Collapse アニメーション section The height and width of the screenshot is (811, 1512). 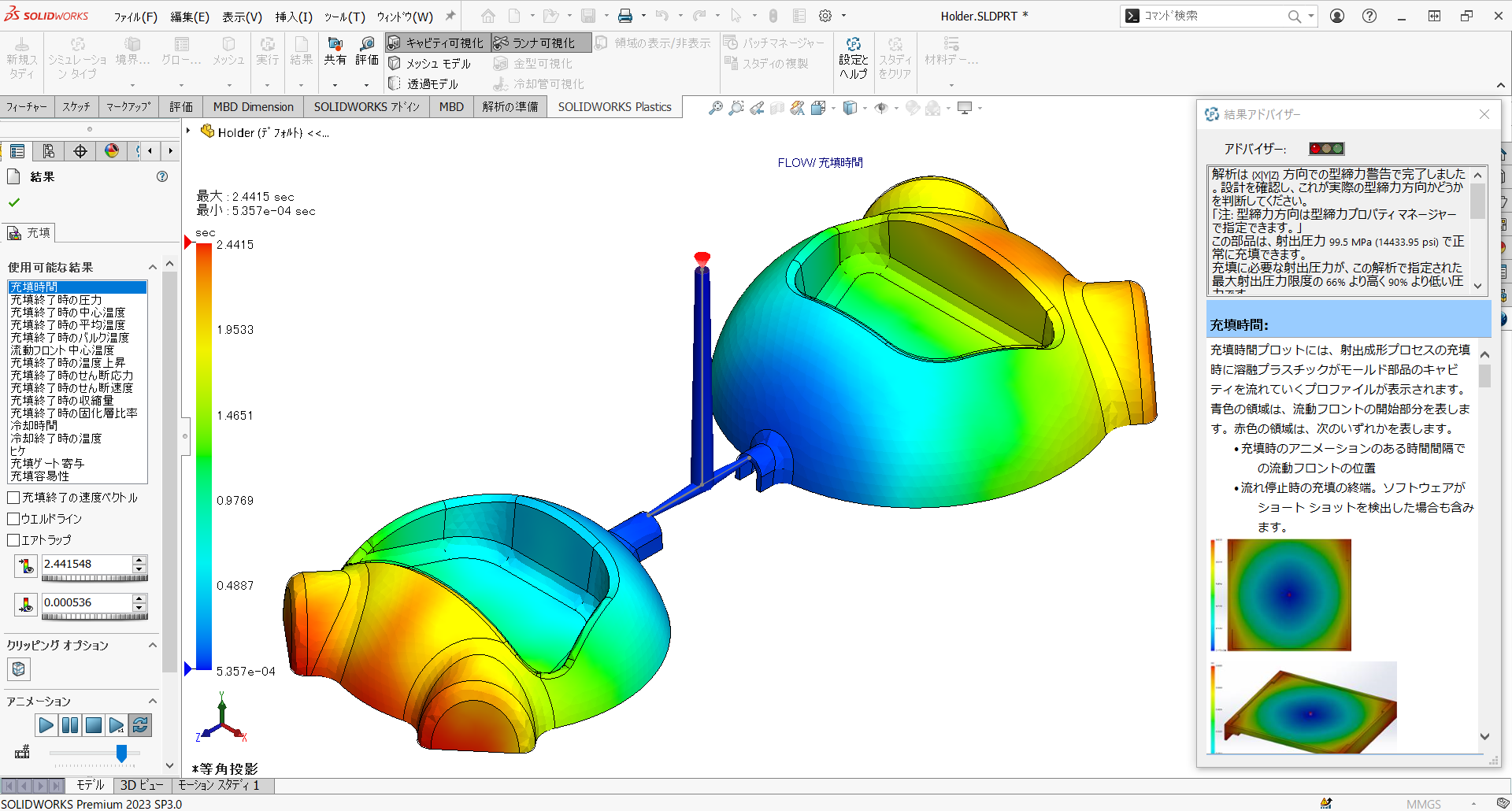click(153, 701)
